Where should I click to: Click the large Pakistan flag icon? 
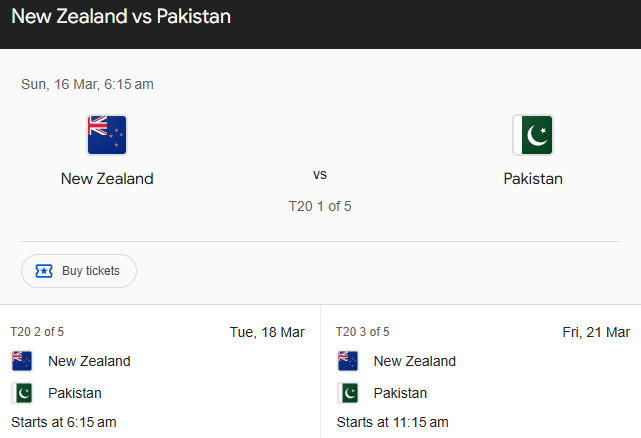pos(533,135)
